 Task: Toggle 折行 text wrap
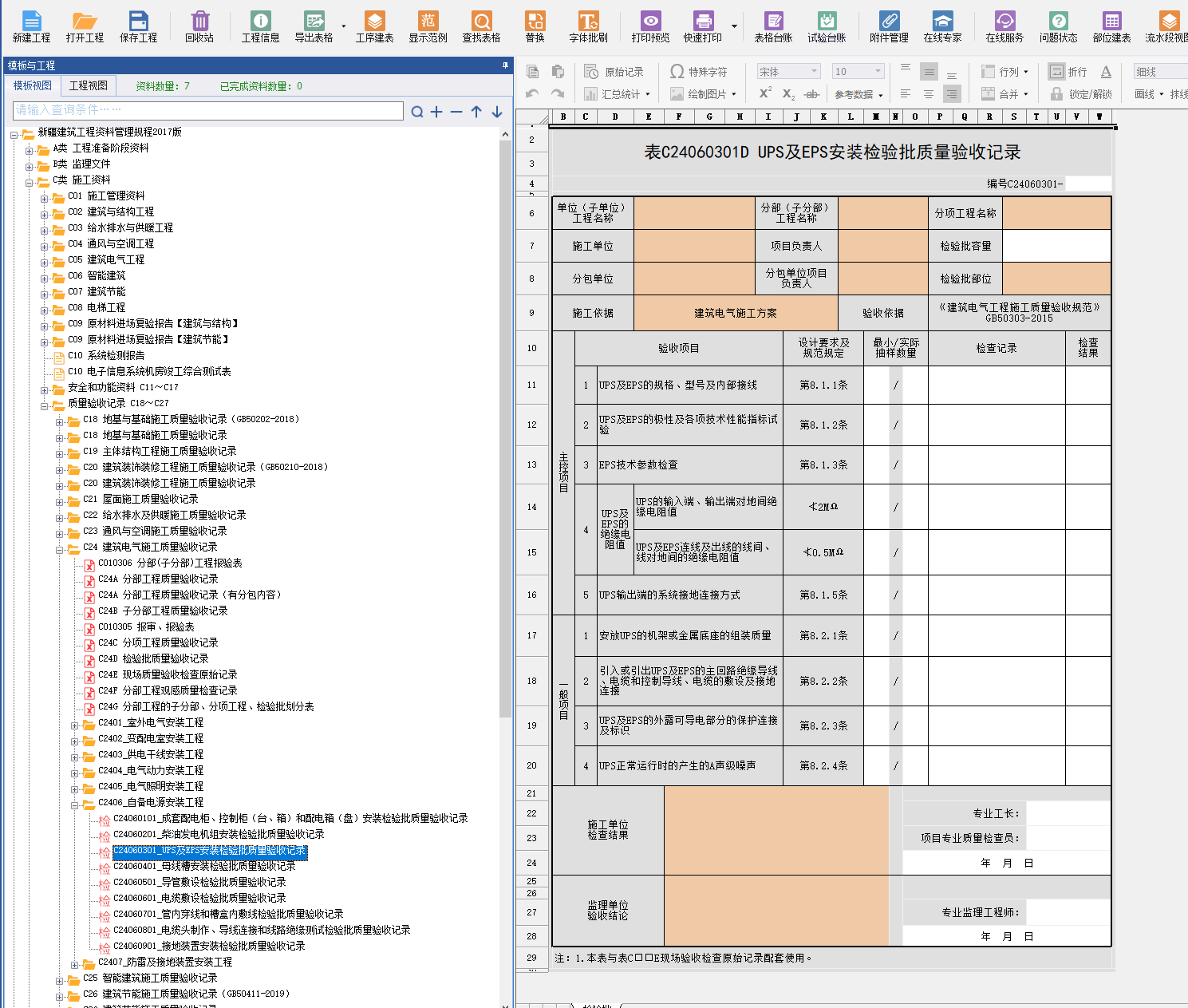point(1068,72)
